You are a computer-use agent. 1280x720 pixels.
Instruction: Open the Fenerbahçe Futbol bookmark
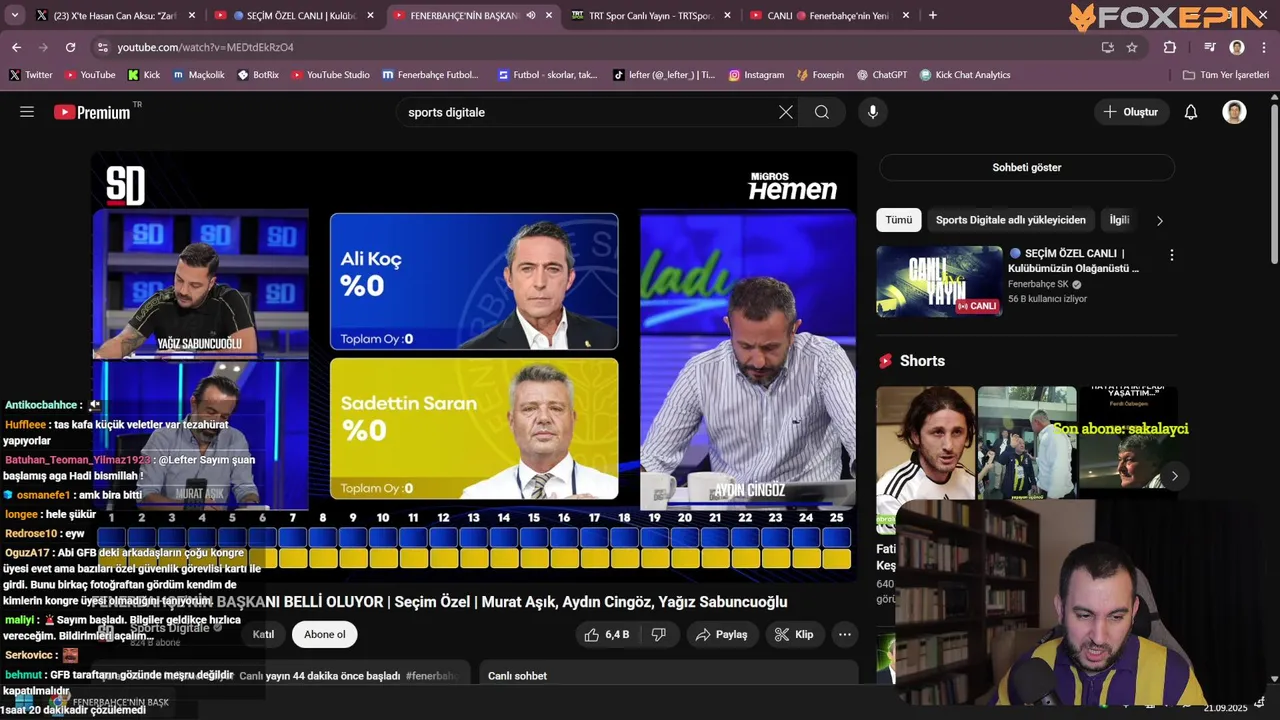430,75
